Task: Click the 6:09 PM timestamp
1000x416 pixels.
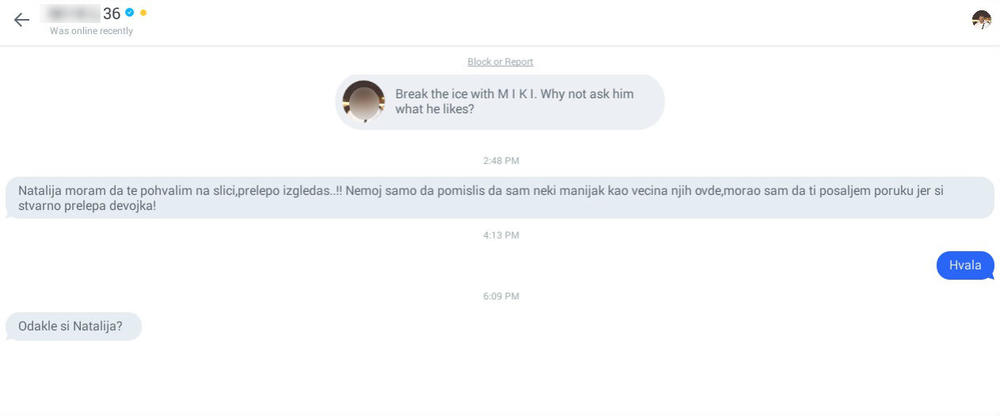Action: [500, 296]
